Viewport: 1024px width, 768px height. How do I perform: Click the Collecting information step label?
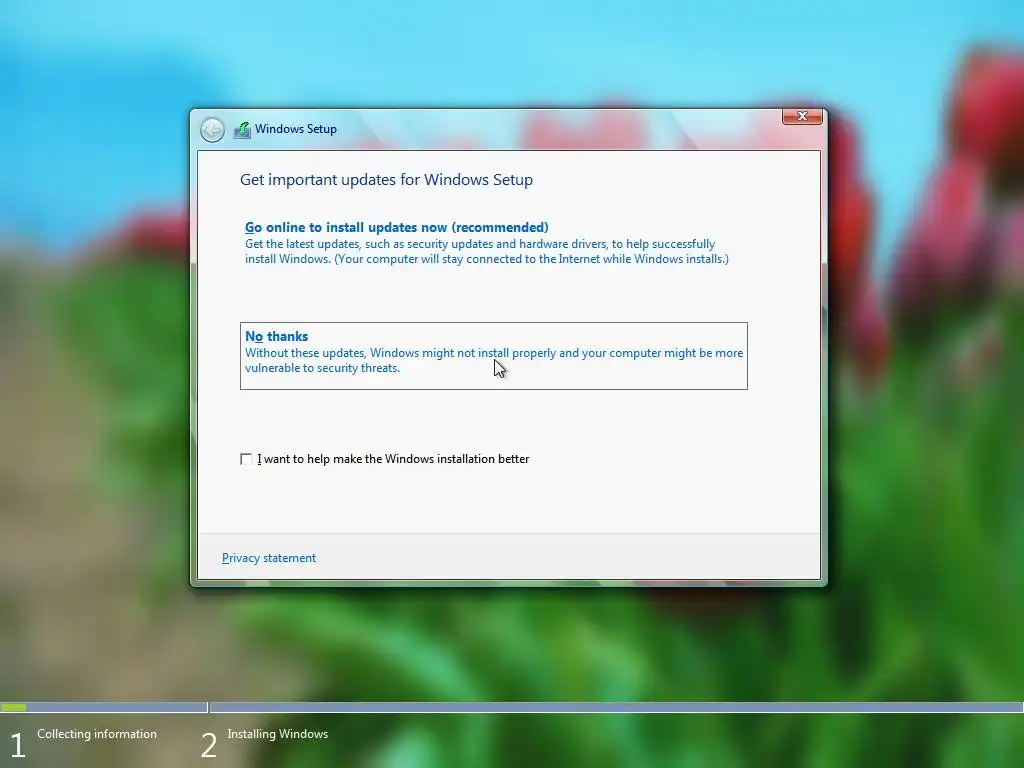(97, 733)
